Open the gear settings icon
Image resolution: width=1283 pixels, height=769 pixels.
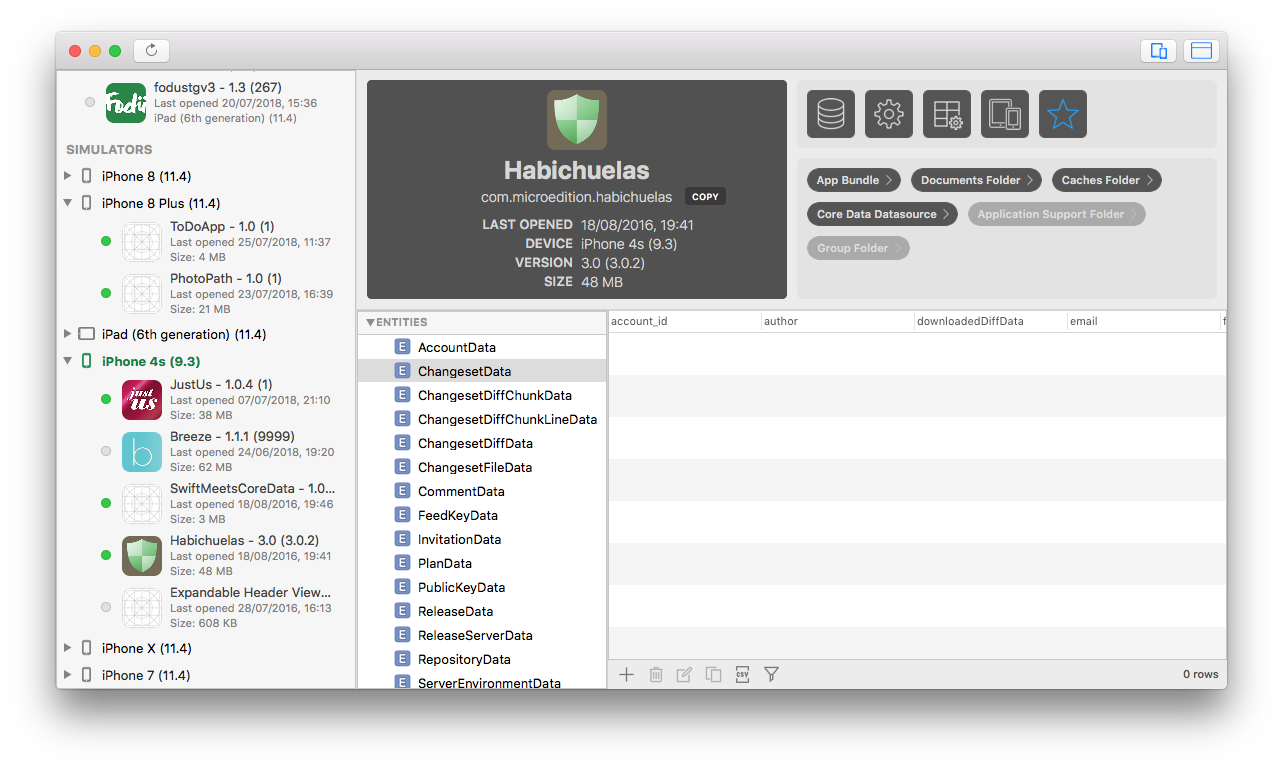[889, 114]
